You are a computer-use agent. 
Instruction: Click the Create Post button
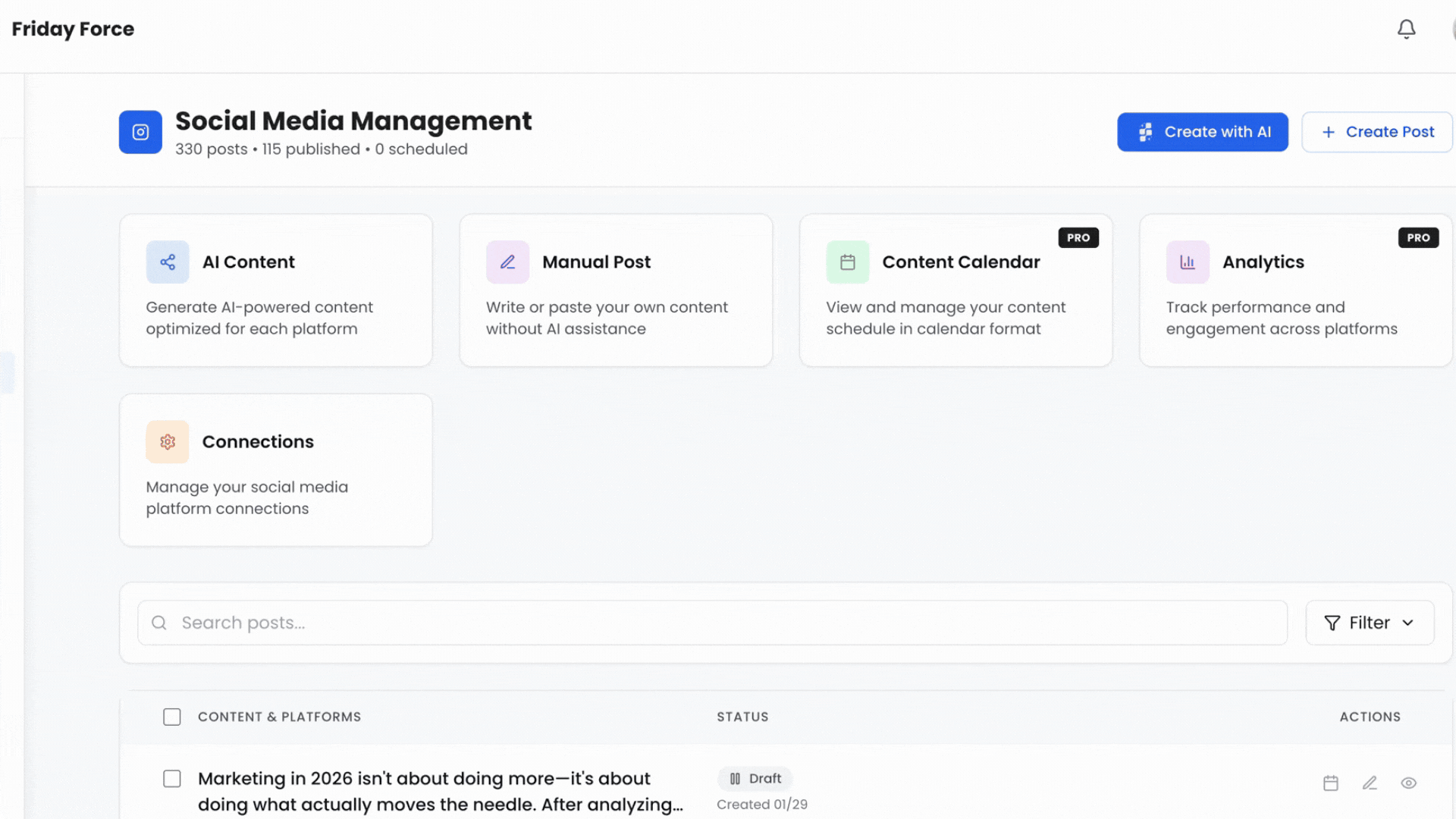[x=1377, y=132]
